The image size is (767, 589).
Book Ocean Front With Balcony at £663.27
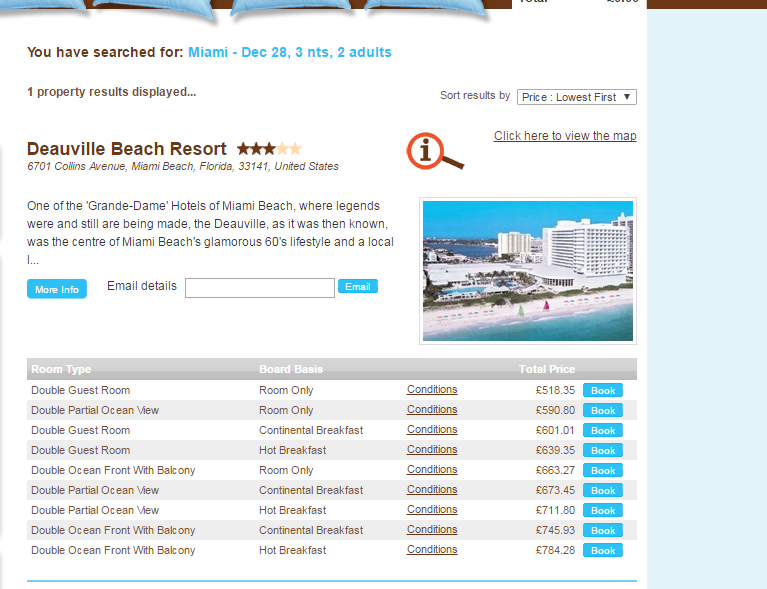click(603, 471)
